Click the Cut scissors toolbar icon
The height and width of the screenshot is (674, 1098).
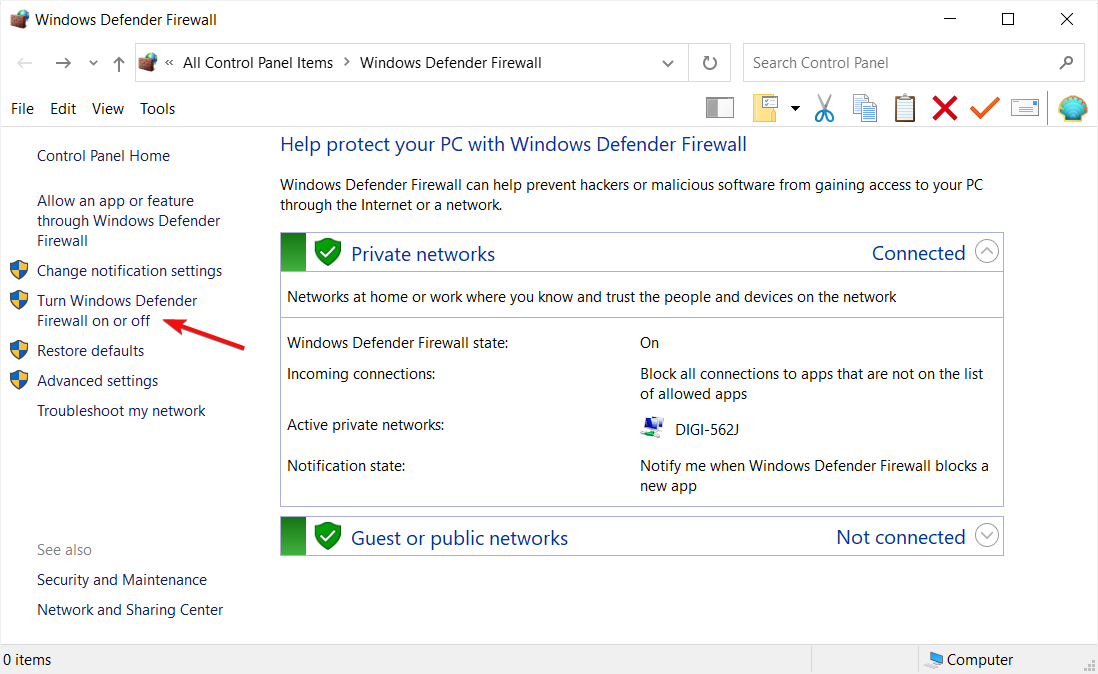[824, 108]
